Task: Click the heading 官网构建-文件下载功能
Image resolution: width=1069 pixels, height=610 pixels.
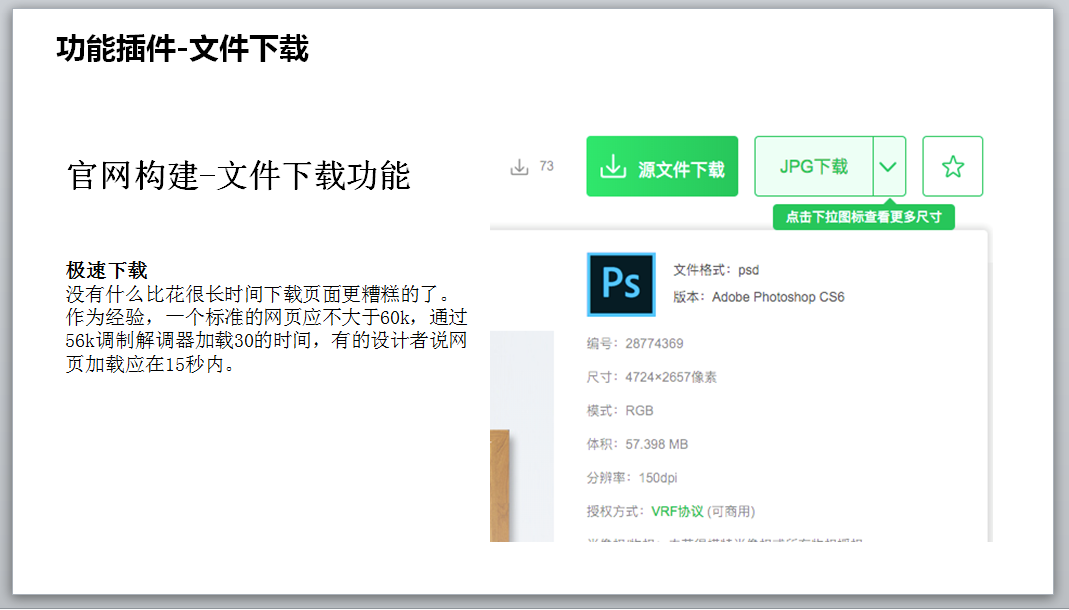Action: pos(239,176)
